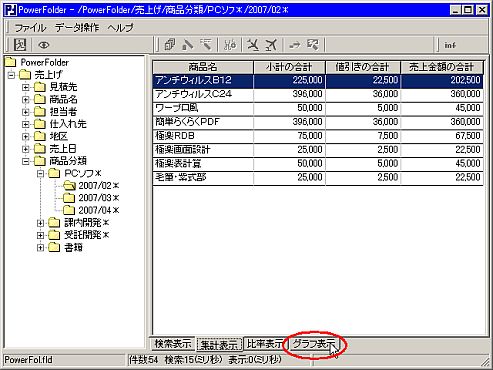Screen dimensions: 493x370
Task: Click the inf toolbar button
Action: (450, 45)
